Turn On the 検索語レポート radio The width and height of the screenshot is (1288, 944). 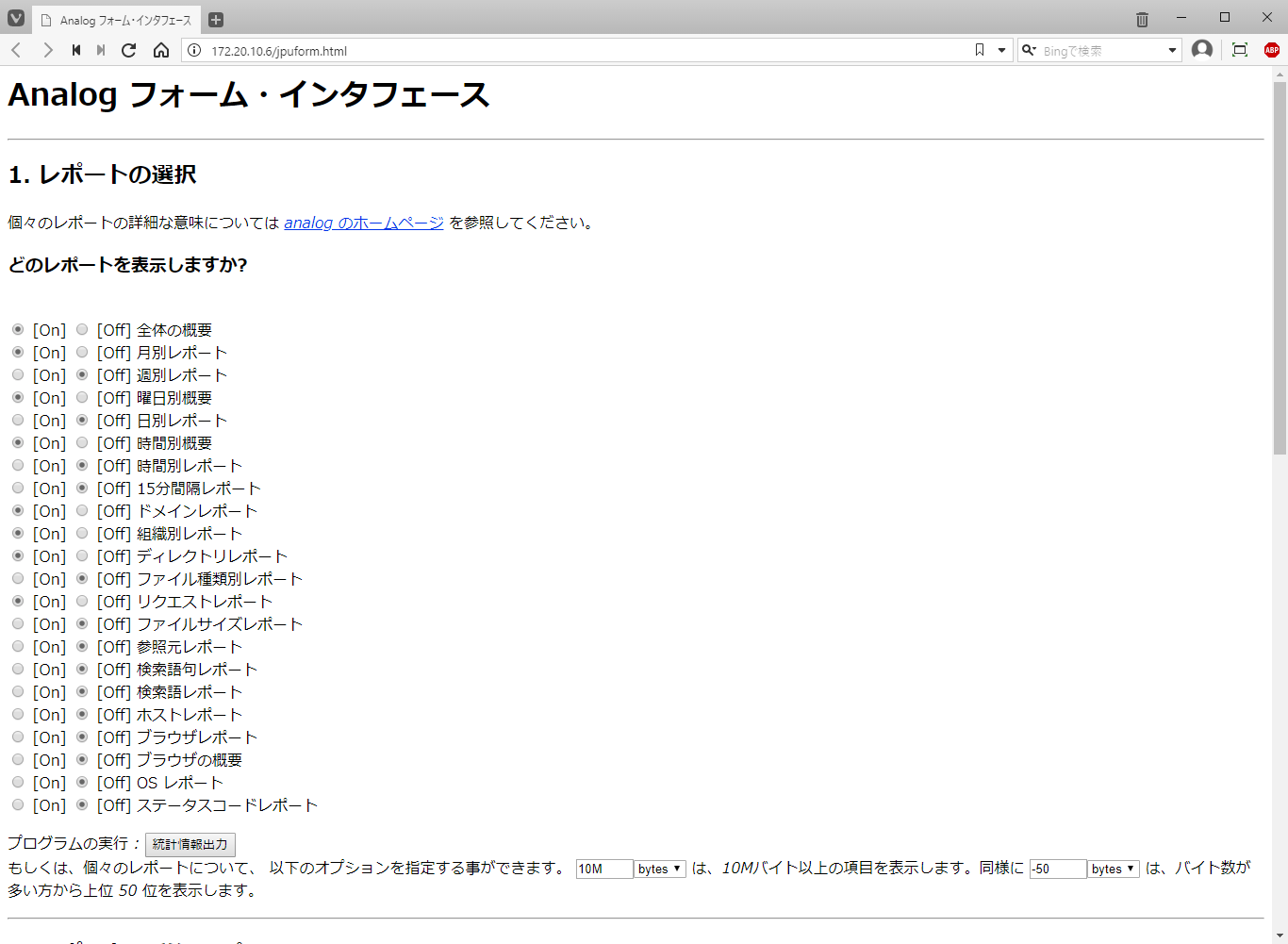point(18,691)
